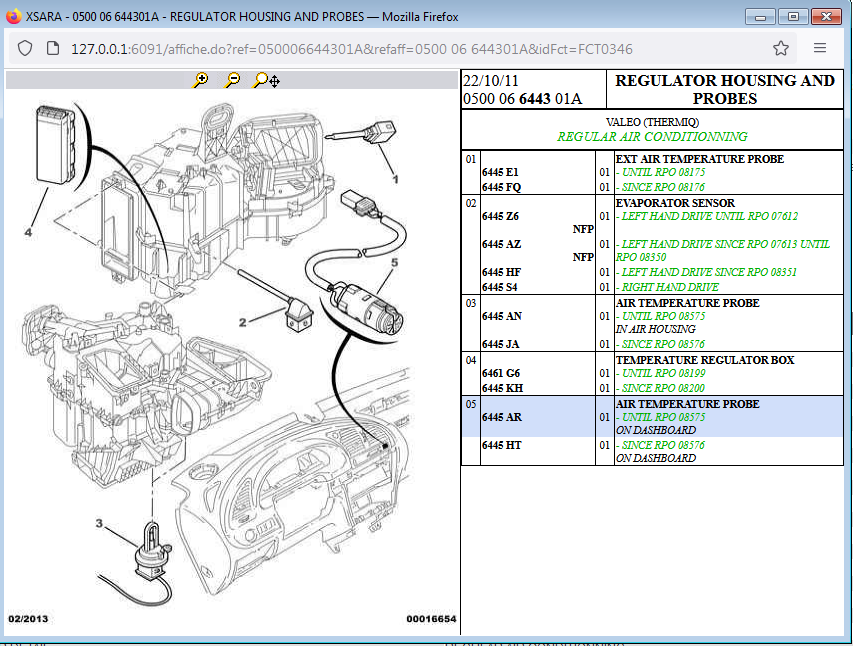Click callout number 3 in diagram
Image resolution: width=853 pixels, height=646 pixels.
pos(99,523)
